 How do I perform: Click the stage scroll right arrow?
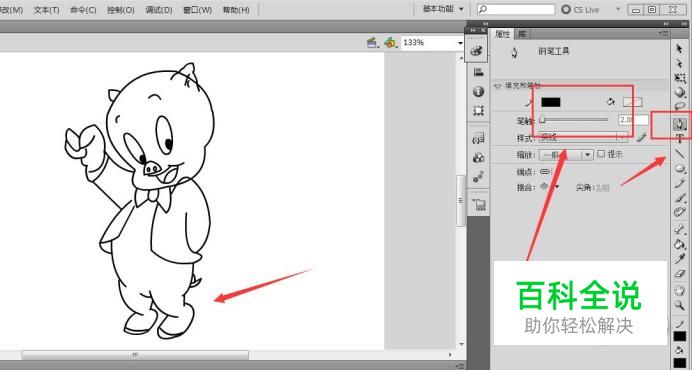(x=451, y=355)
